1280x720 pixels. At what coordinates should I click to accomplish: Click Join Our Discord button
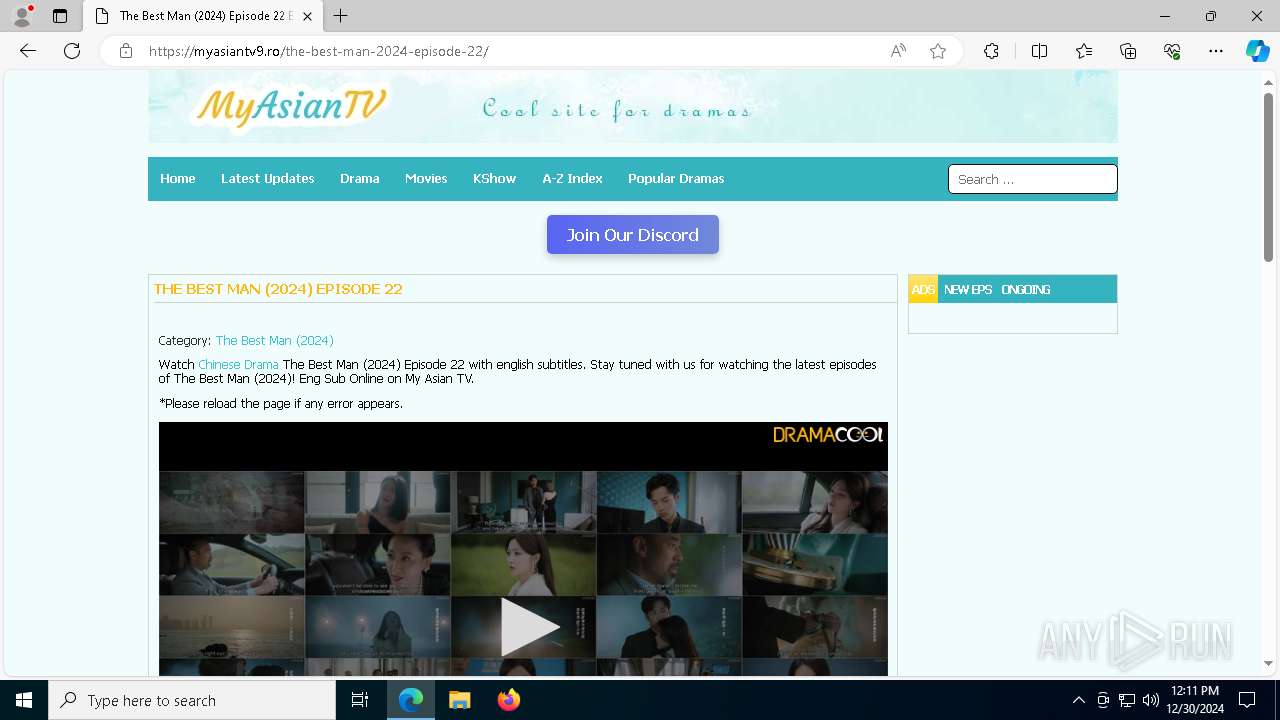[x=633, y=235]
